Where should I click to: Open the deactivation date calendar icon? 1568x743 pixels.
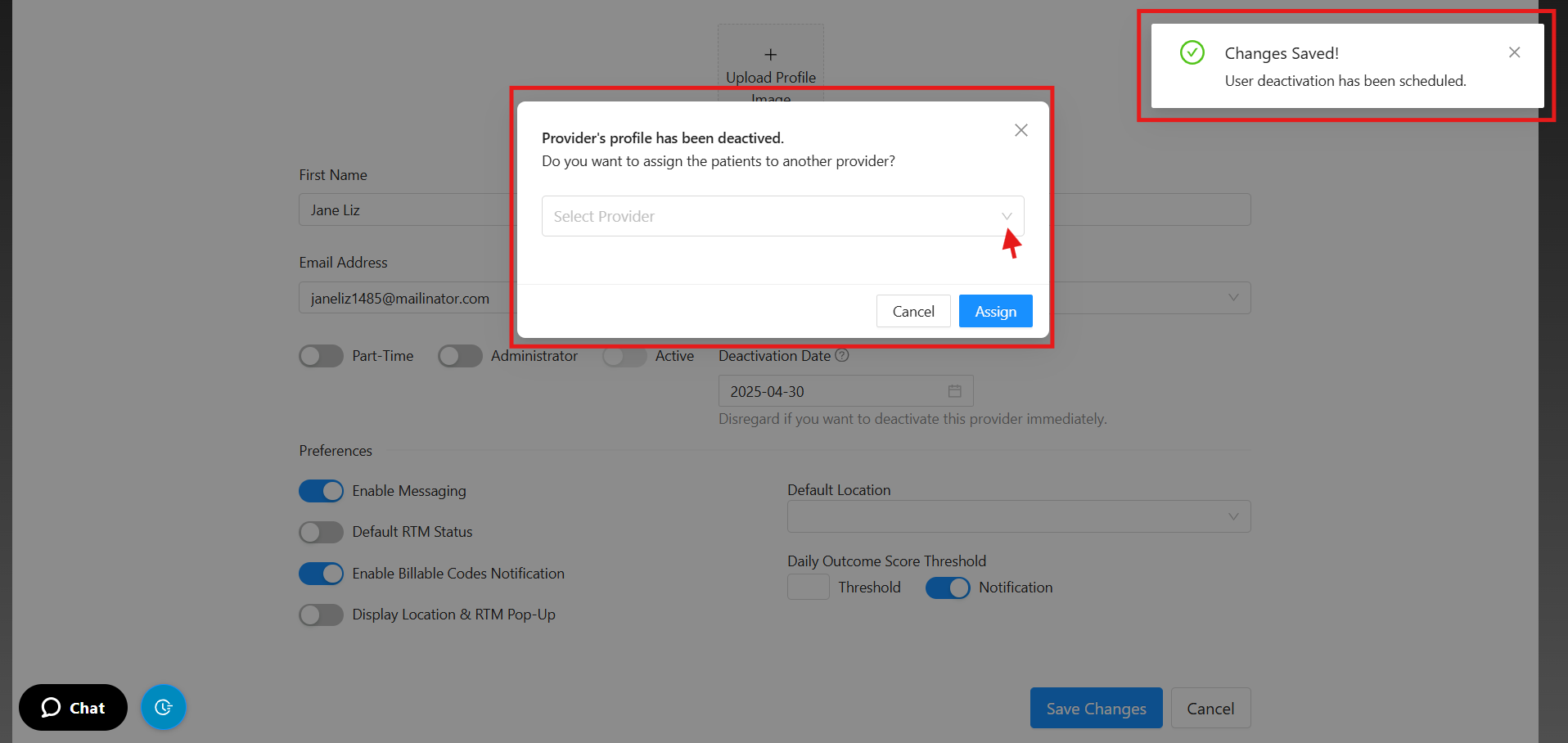click(954, 391)
